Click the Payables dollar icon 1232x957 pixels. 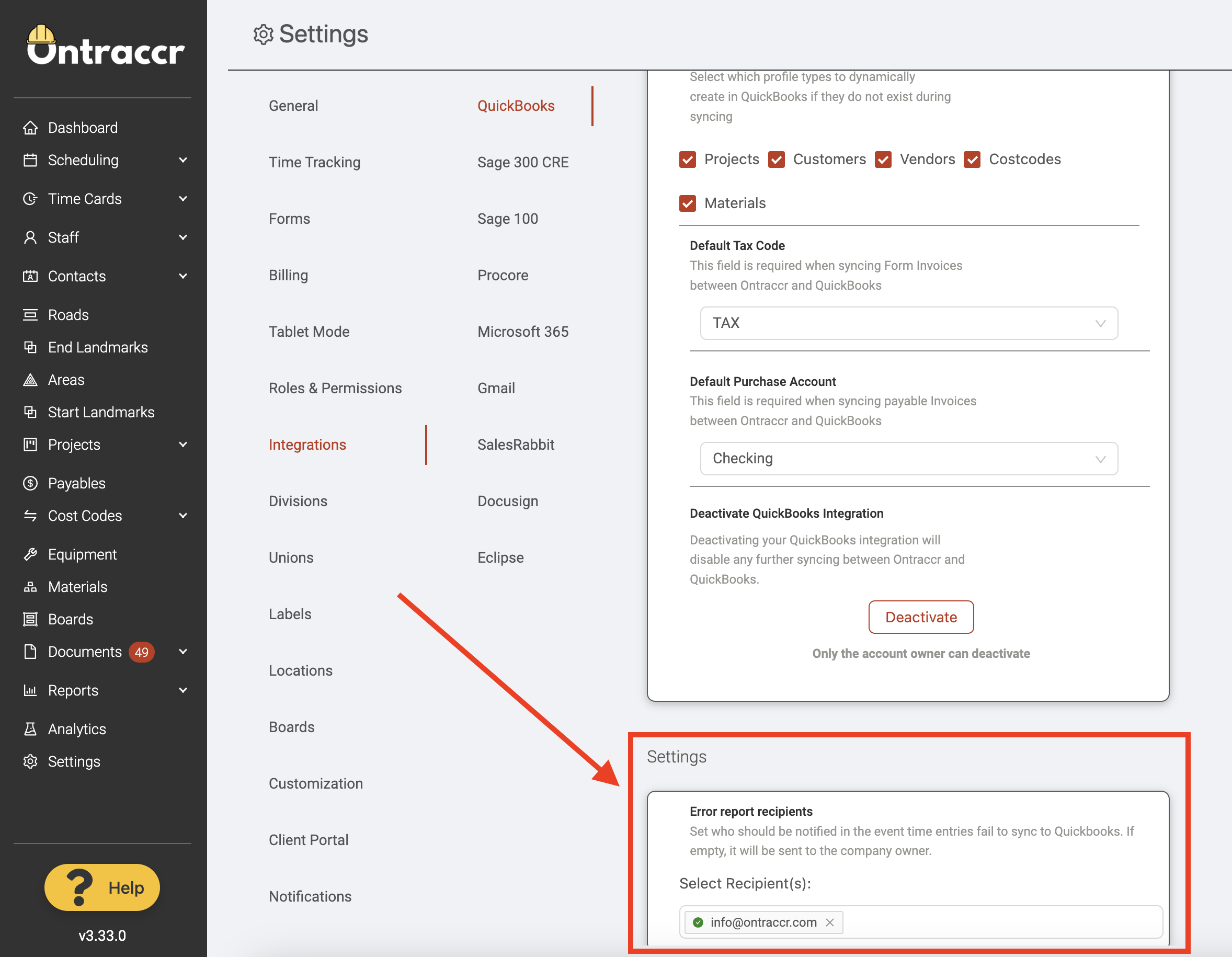(x=30, y=483)
